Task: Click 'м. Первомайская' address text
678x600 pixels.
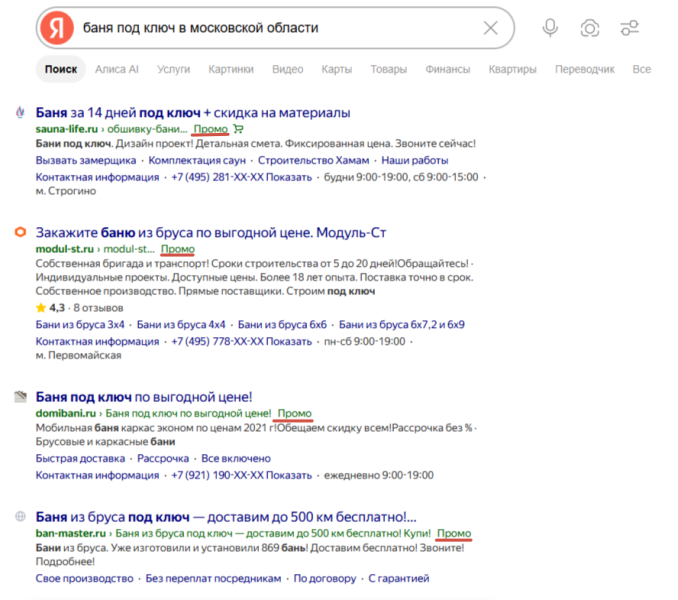Action: [78, 355]
